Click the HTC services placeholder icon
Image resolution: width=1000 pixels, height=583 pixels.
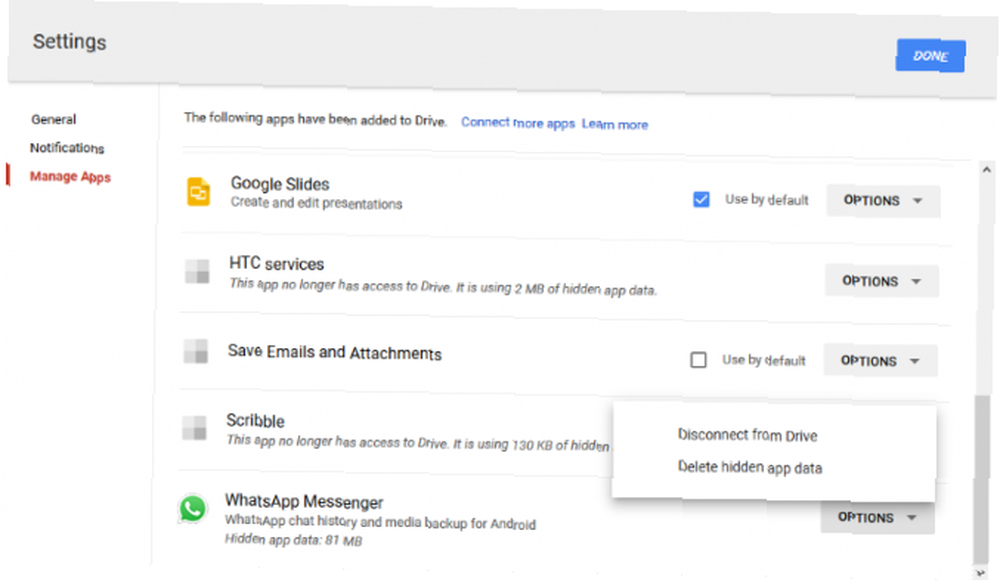(x=197, y=272)
